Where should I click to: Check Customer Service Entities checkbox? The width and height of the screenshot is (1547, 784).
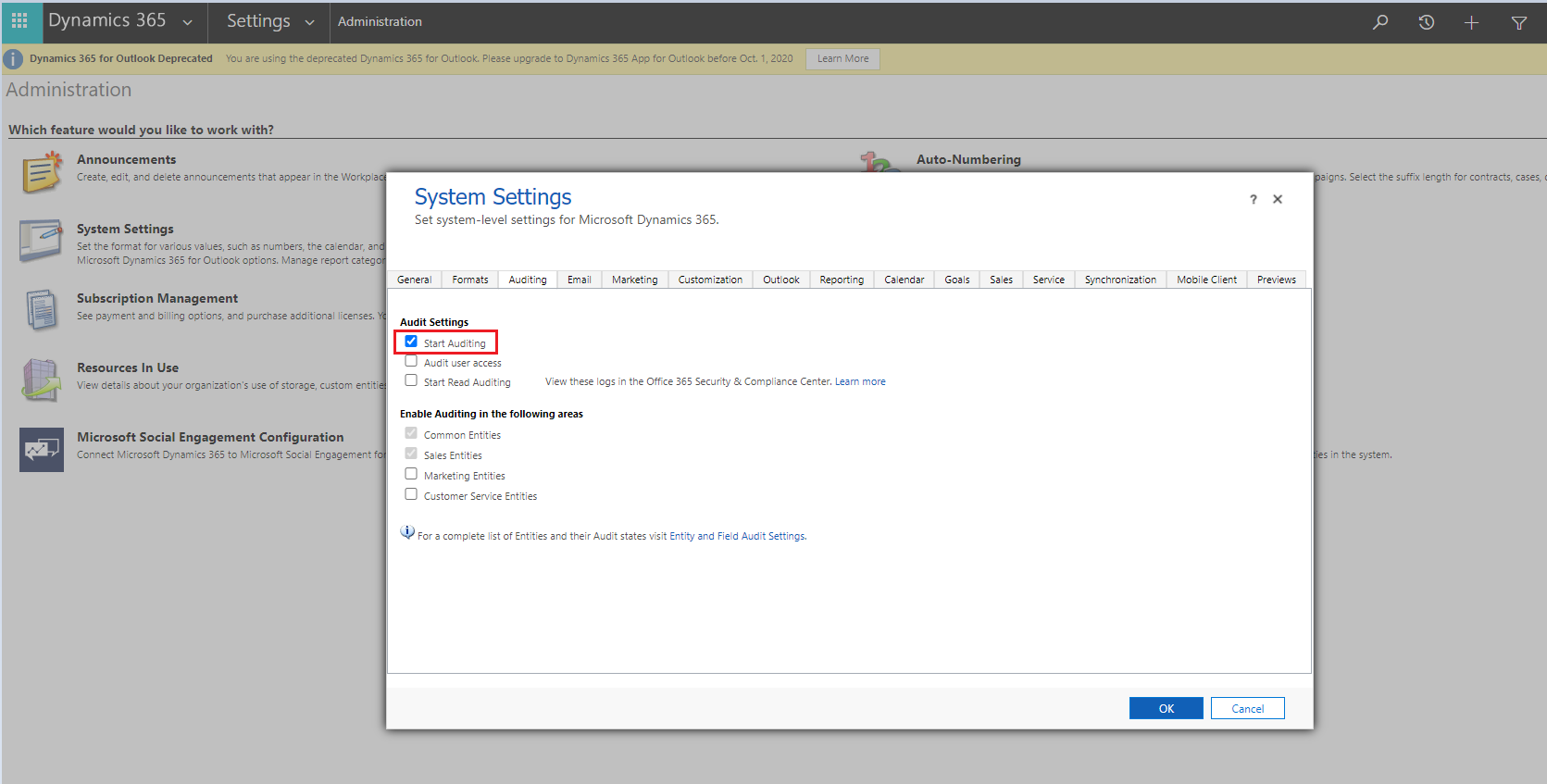[x=411, y=494]
